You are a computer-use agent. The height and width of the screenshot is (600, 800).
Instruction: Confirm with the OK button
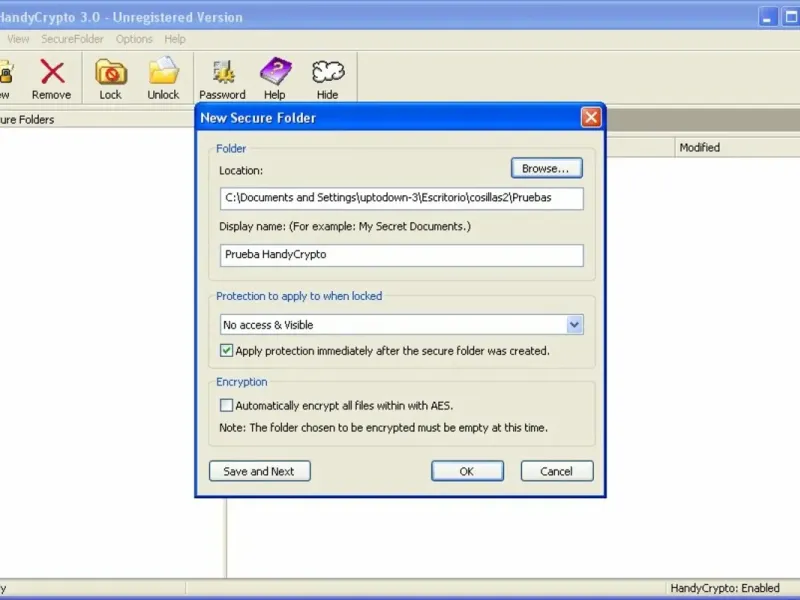point(467,471)
